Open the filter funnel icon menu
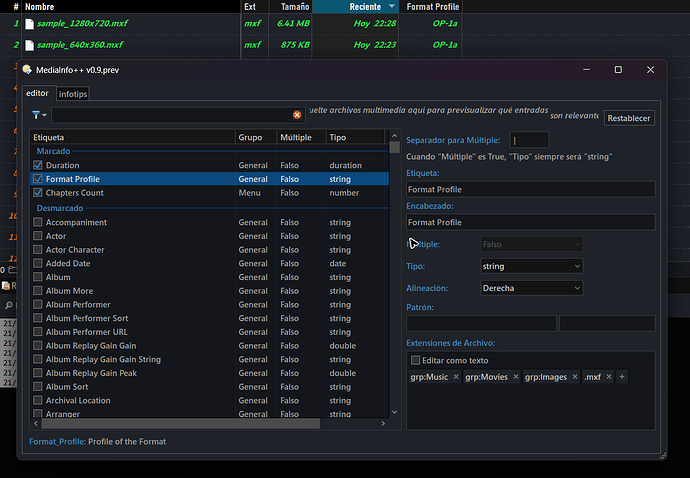This screenshot has height=478, width=690. [39, 116]
